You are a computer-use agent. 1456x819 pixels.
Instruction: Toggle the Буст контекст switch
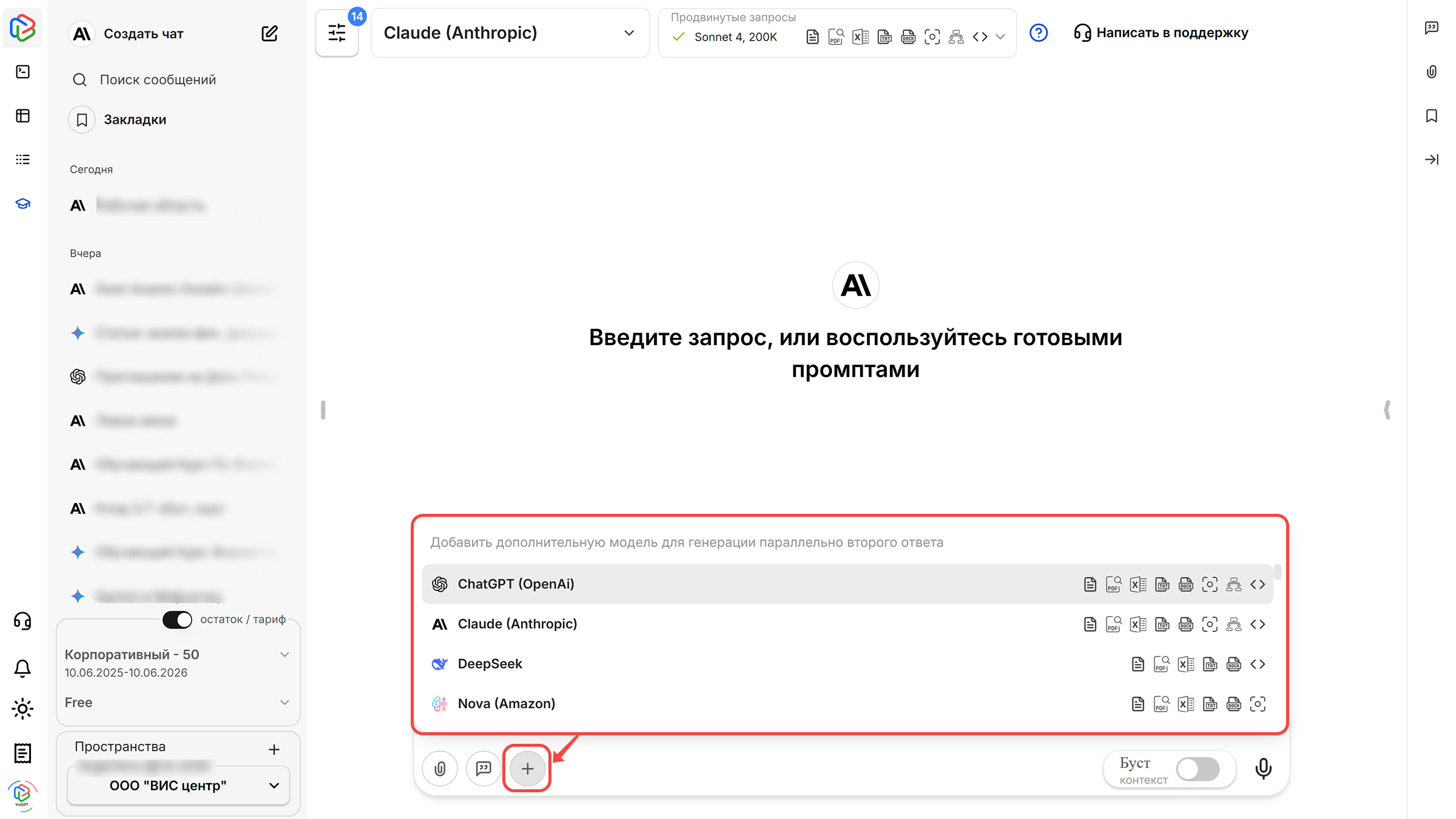pyautogui.click(x=1198, y=769)
